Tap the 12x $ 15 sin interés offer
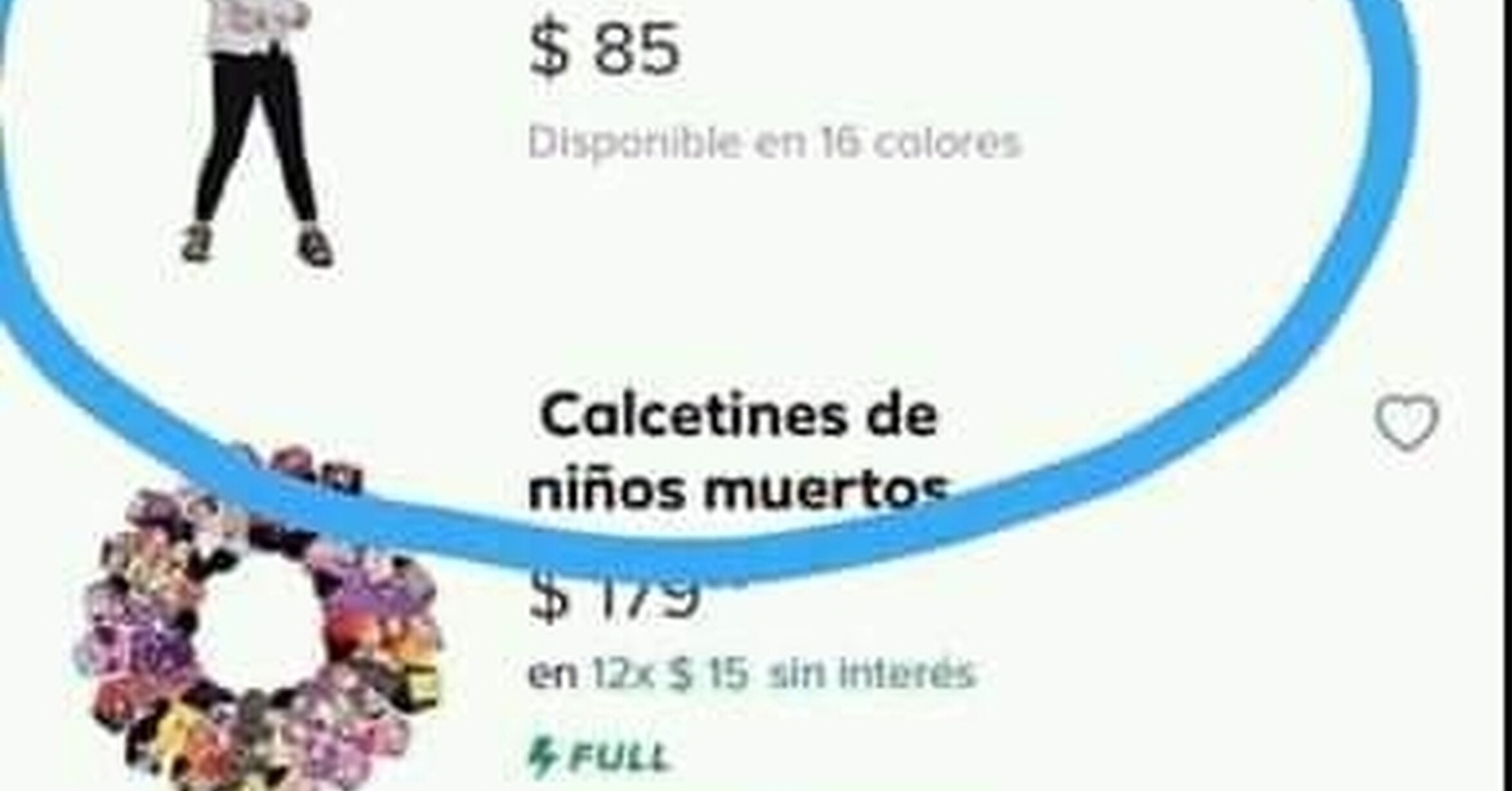The height and width of the screenshot is (791, 1512). (x=751, y=675)
